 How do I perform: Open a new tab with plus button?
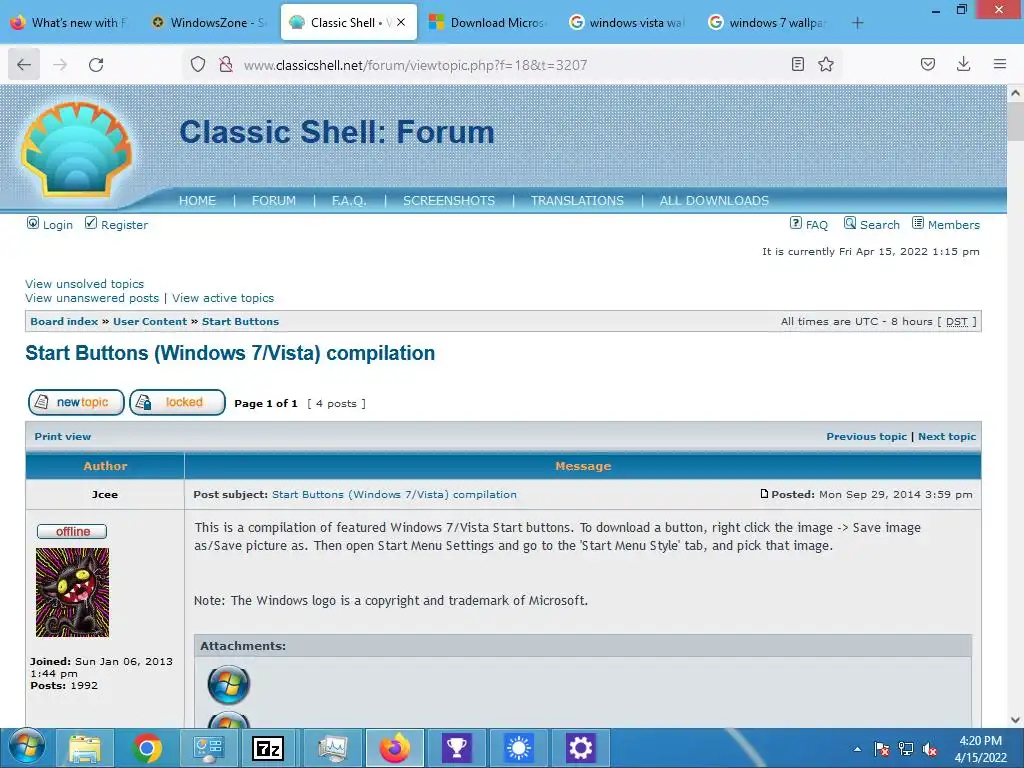coord(857,23)
